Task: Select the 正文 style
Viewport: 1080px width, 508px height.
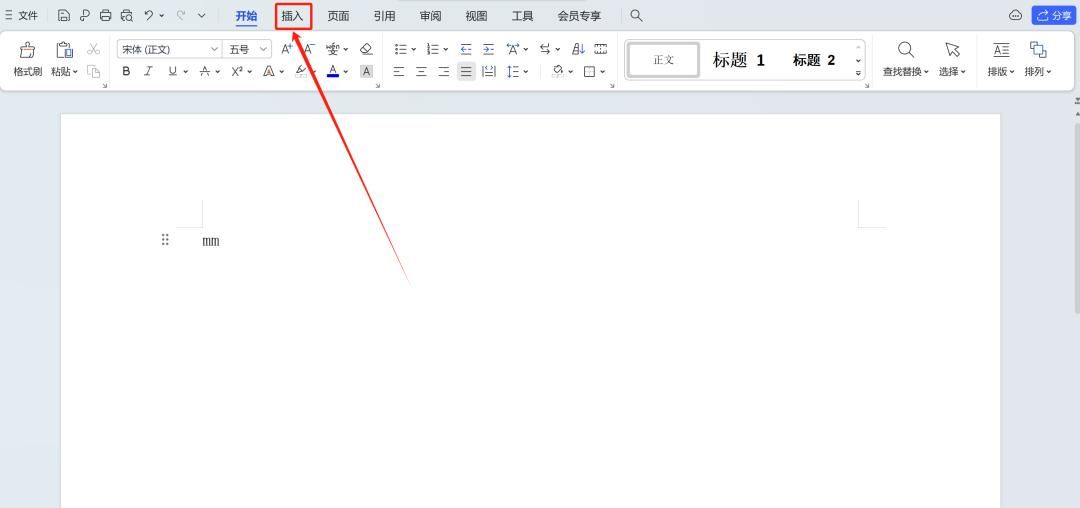Action: point(663,60)
